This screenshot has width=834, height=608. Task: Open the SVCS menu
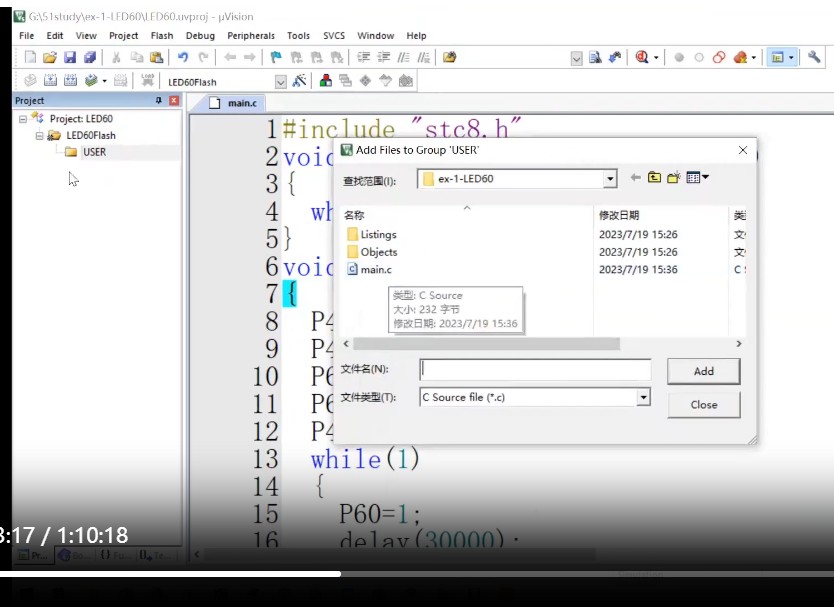tap(334, 36)
